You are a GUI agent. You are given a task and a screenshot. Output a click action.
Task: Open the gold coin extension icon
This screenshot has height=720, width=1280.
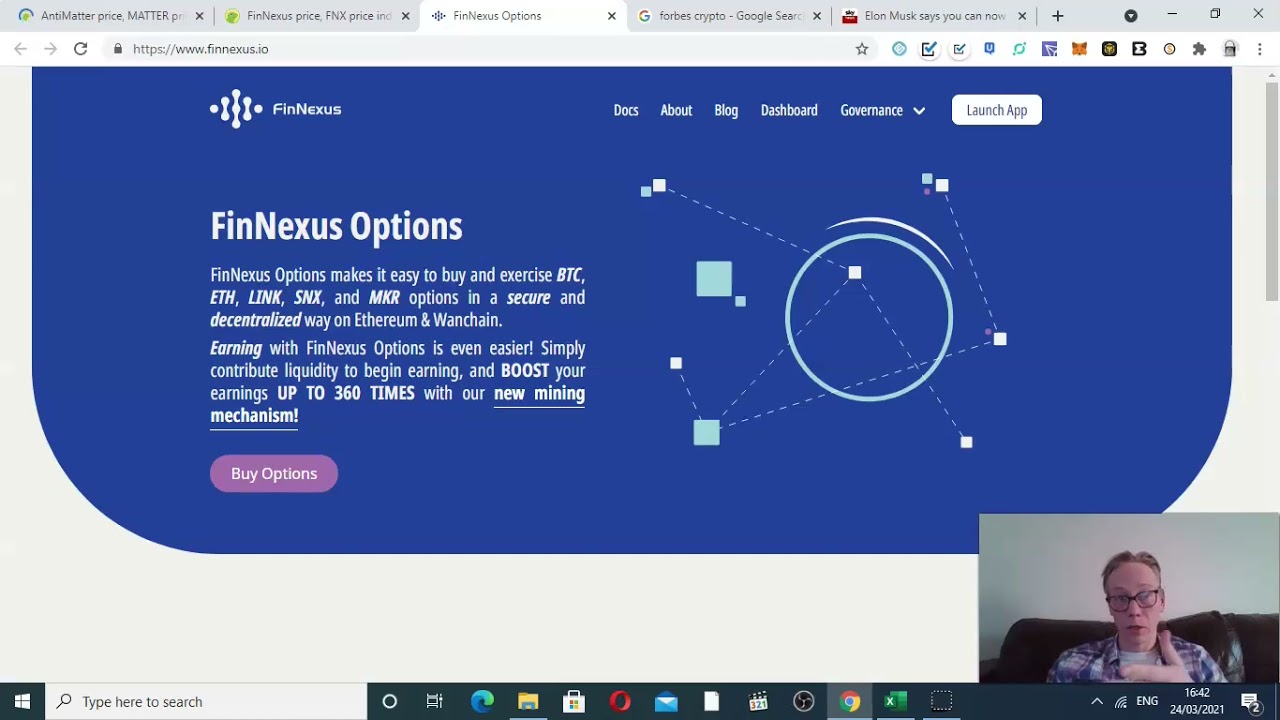(x=1169, y=49)
